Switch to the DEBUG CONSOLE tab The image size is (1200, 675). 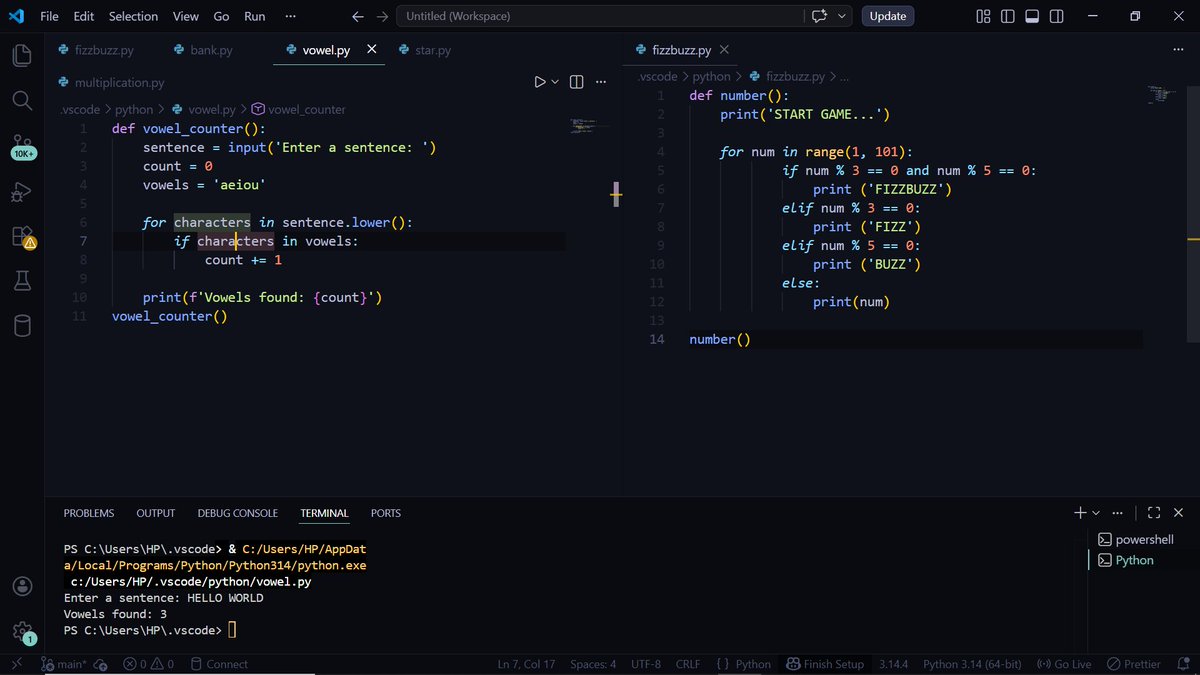click(237, 513)
